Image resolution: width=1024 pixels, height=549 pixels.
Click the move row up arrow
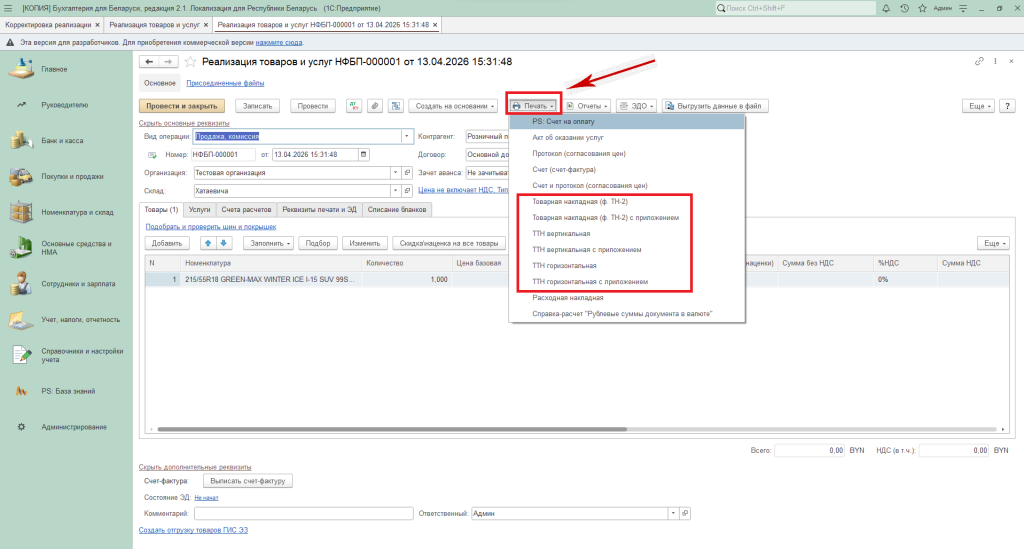pos(208,243)
